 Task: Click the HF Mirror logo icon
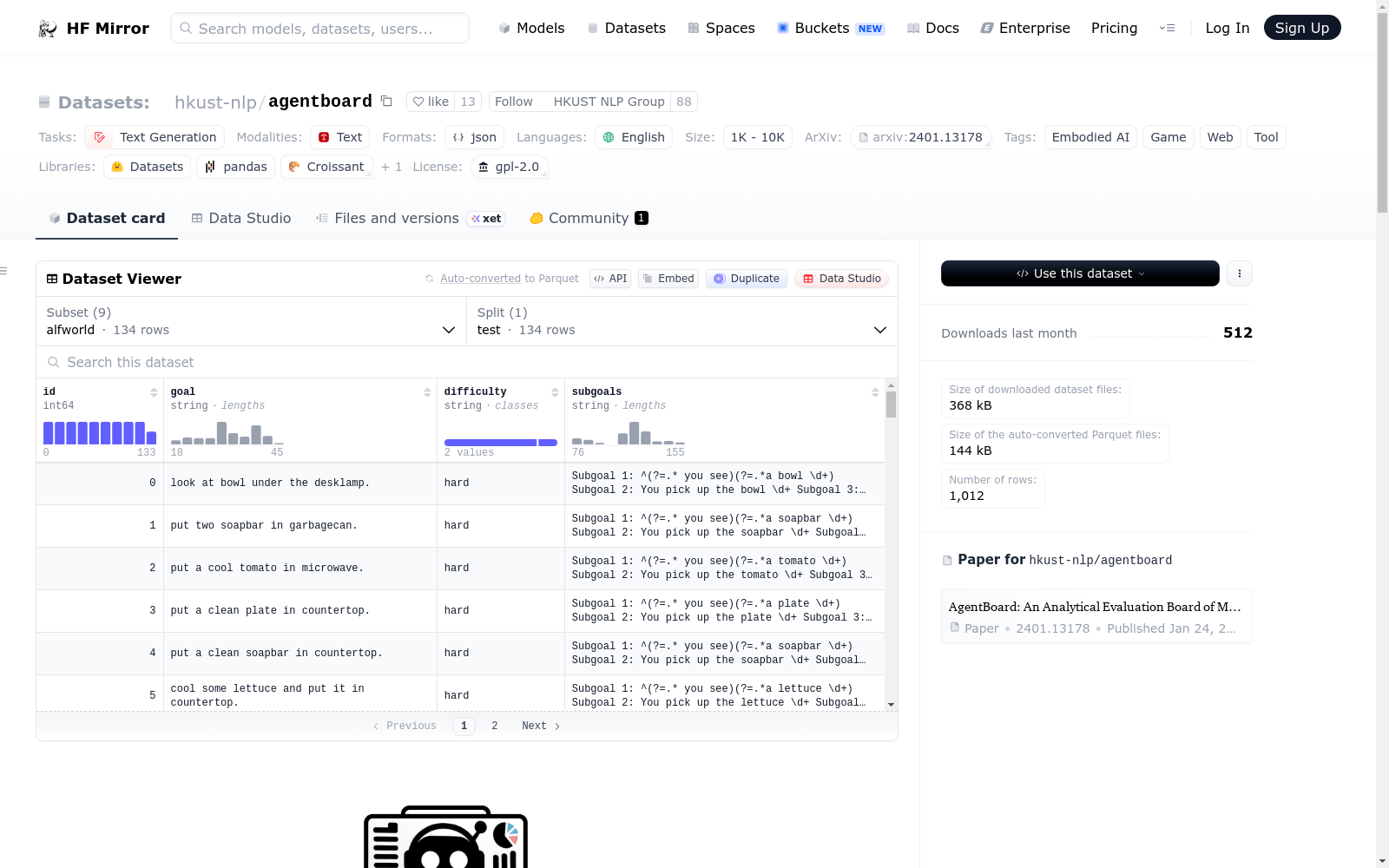click(x=48, y=29)
